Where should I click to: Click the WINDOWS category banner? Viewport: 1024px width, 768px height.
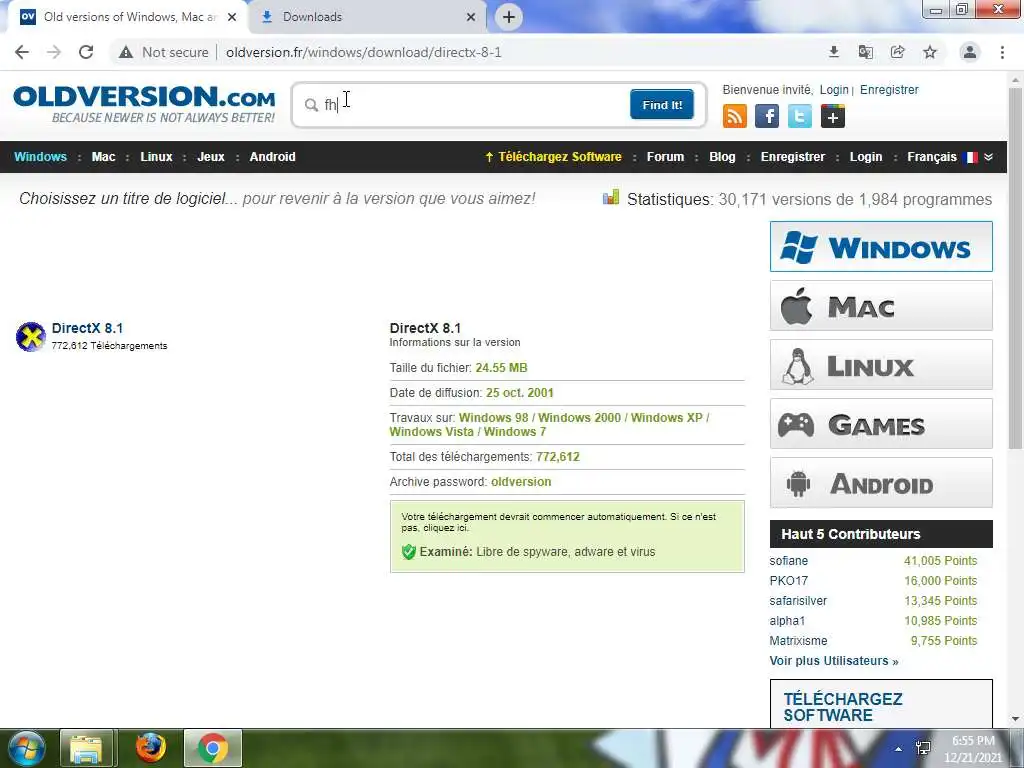tap(881, 246)
